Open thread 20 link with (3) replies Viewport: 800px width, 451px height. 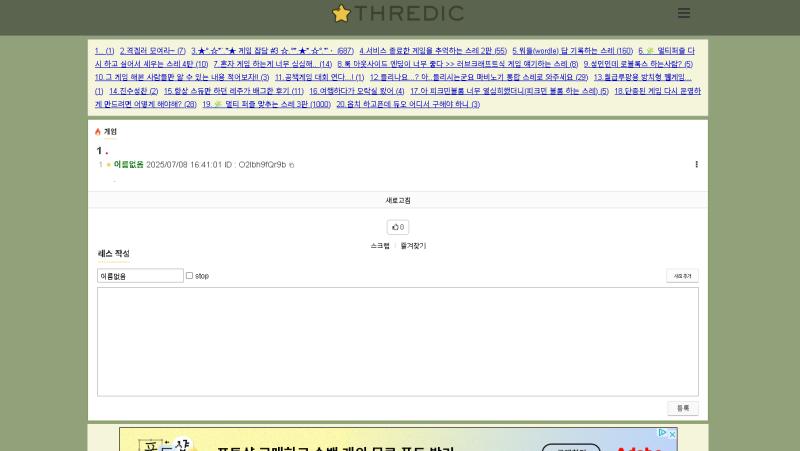click(408, 104)
